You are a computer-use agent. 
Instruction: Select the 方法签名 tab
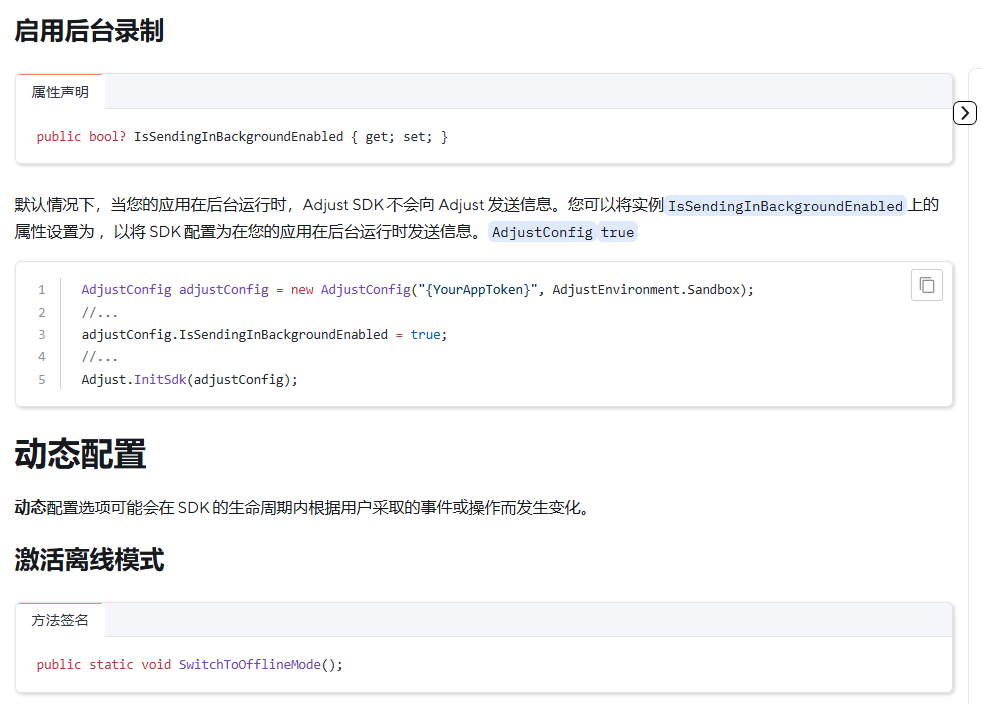tap(60, 620)
